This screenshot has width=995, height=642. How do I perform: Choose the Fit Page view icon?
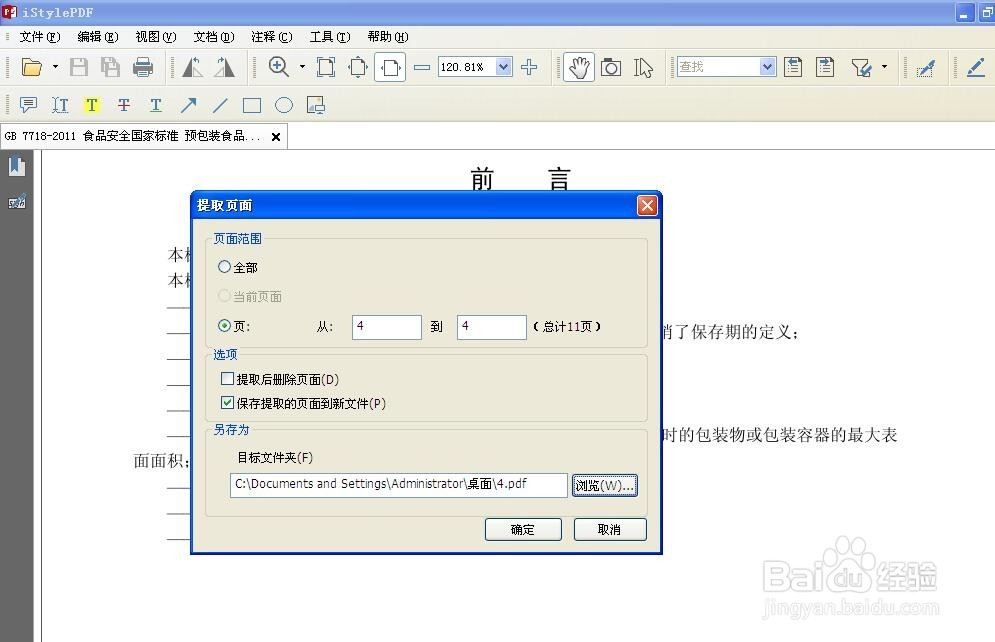(358, 67)
